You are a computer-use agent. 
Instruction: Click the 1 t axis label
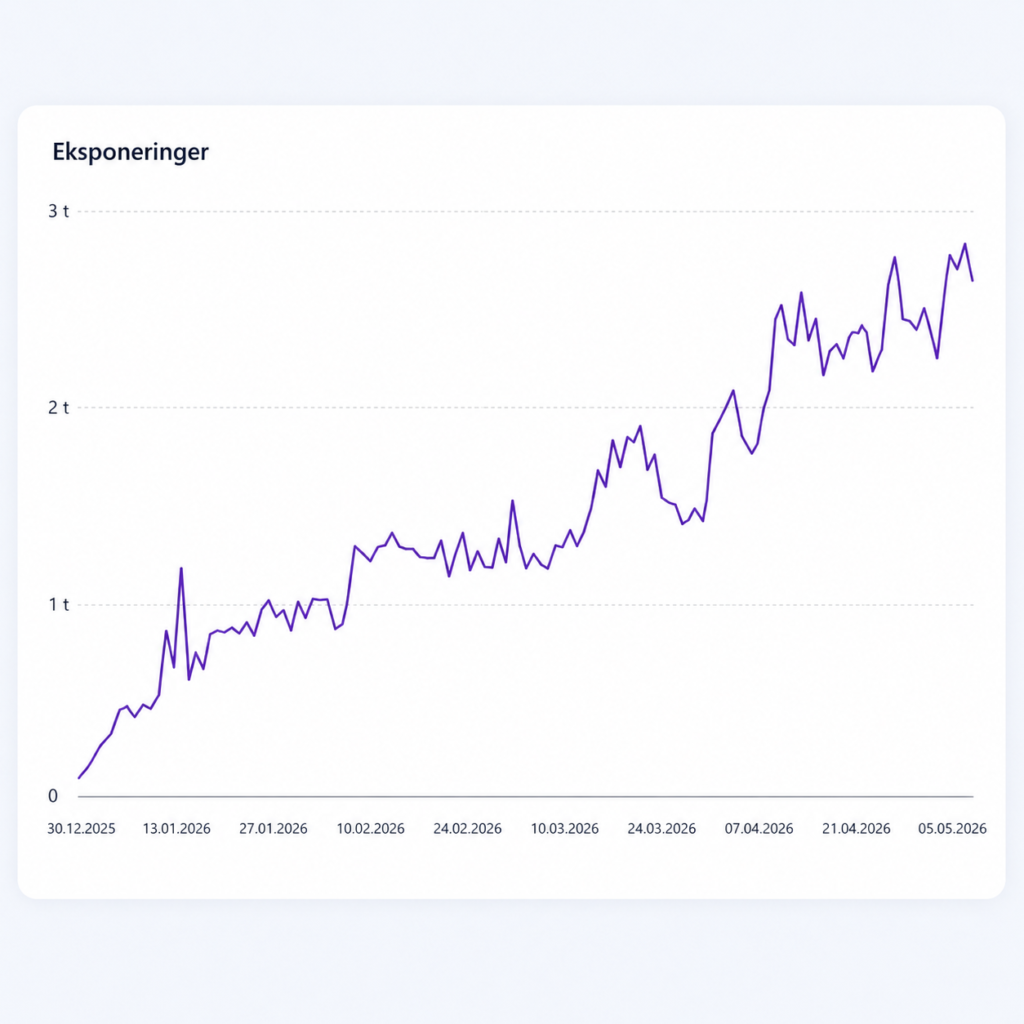point(58,605)
